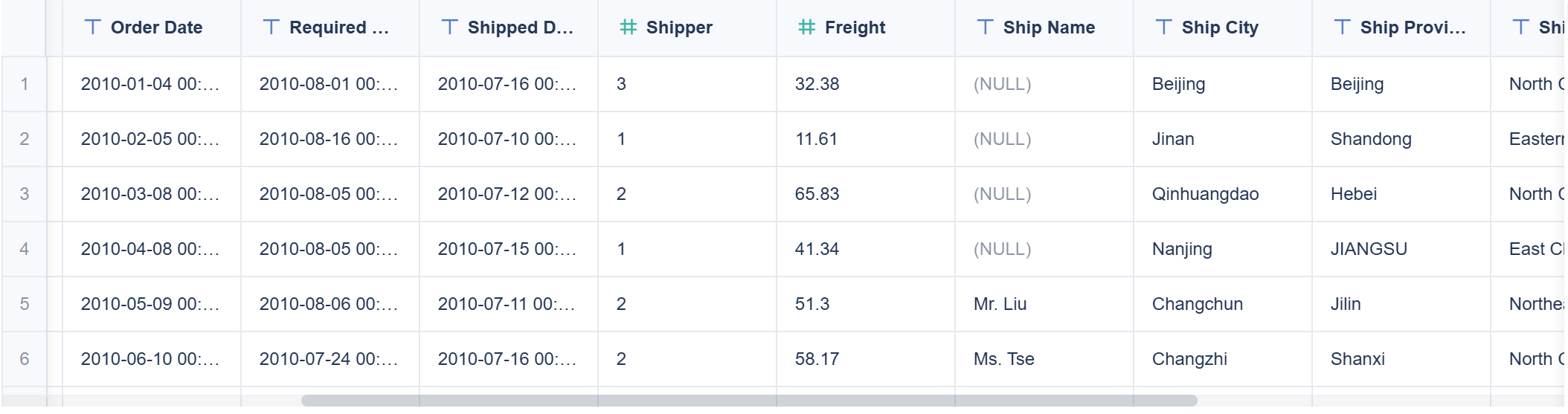The height and width of the screenshot is (414, 1568).
Task: Click the Order Date cell 2010-05-09
Action: coord(150,304)
